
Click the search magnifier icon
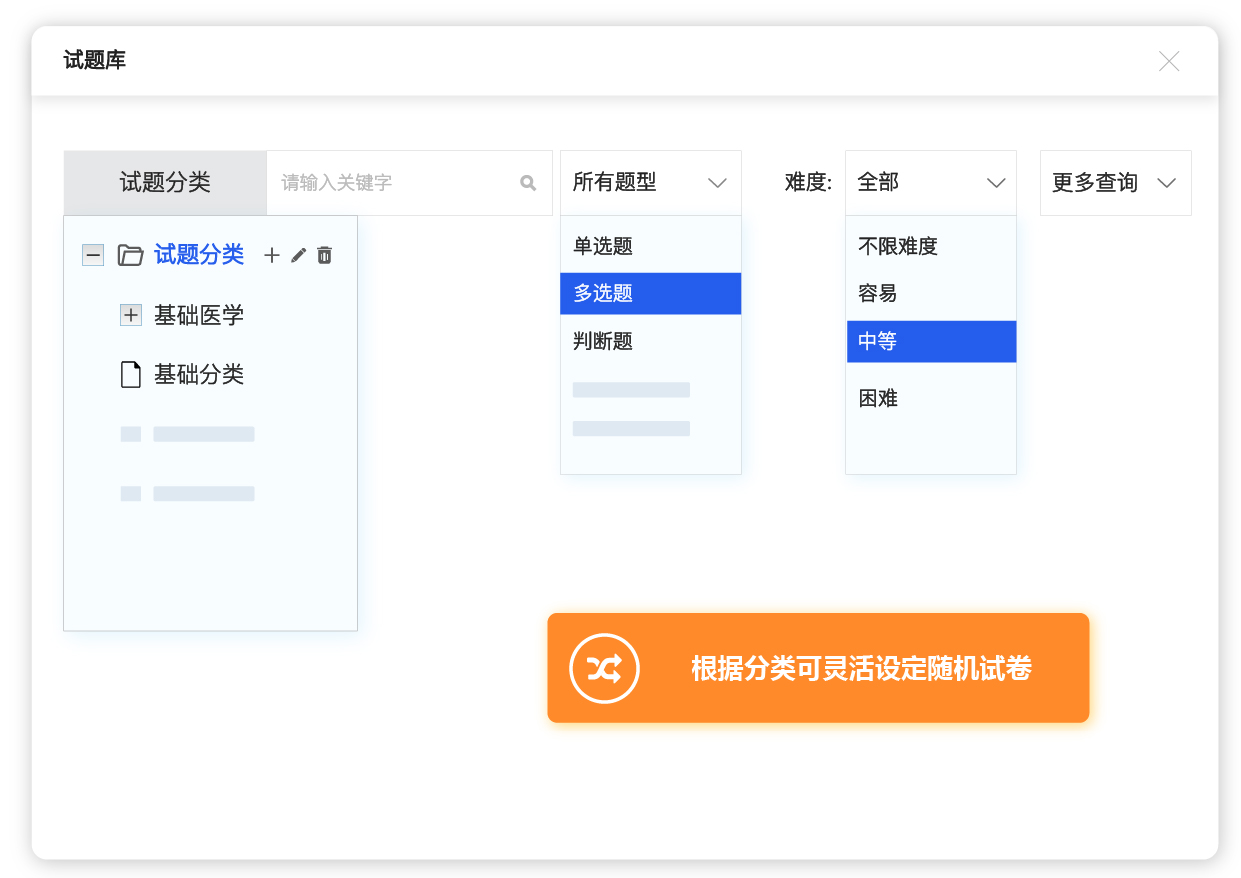[528, 183]
